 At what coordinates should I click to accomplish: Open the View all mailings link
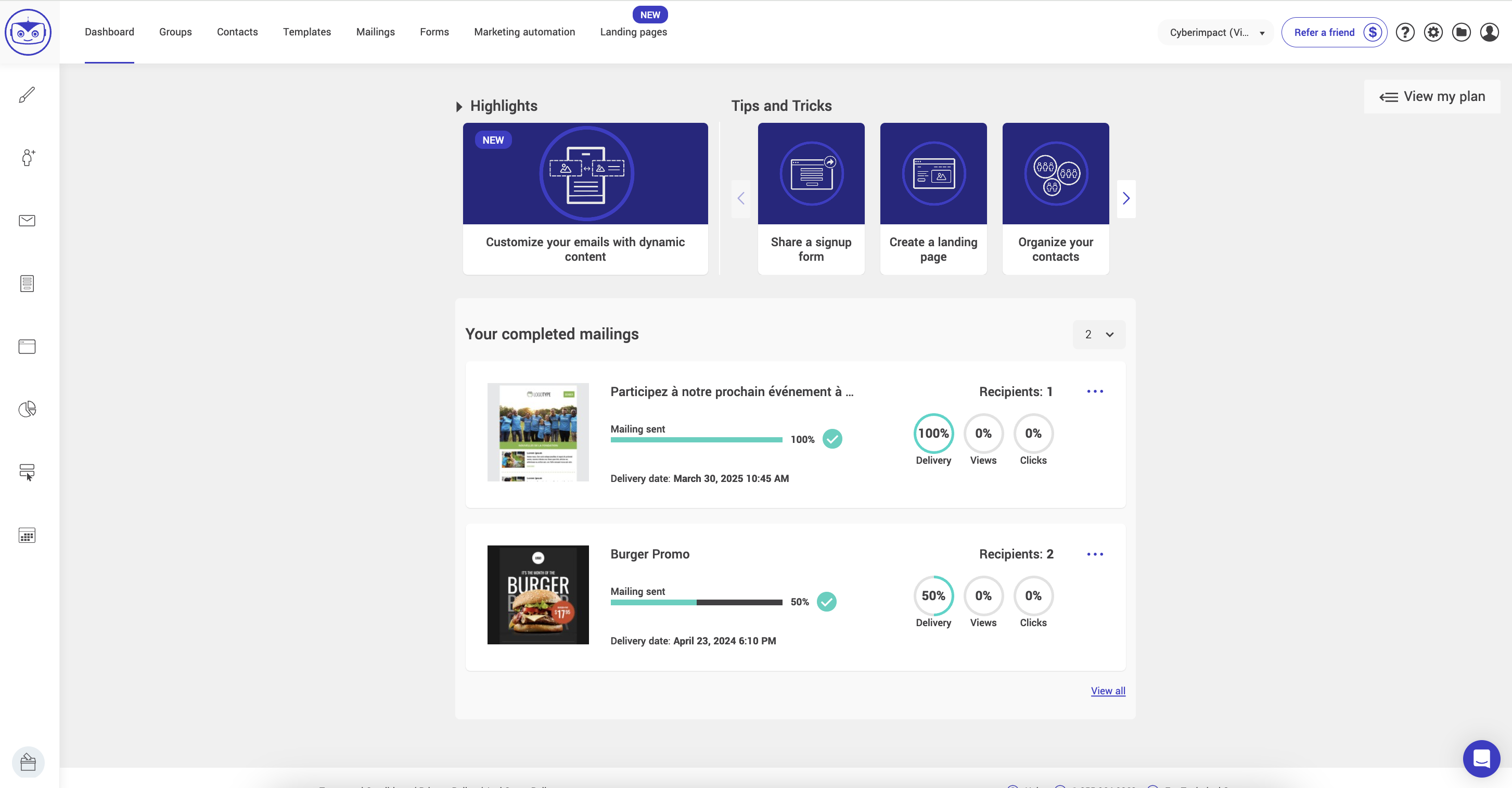pos(1108,691)
